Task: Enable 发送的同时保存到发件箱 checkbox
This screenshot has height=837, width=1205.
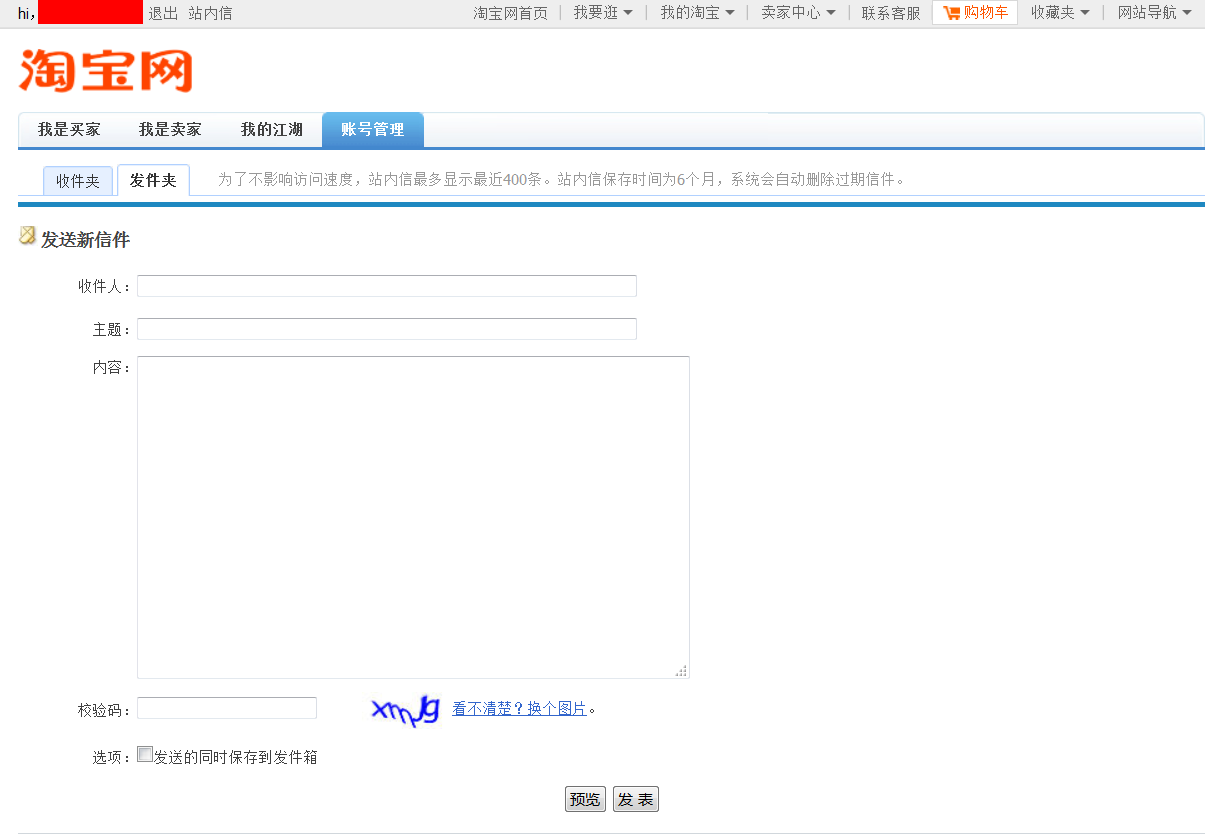Action: (143, 751)
